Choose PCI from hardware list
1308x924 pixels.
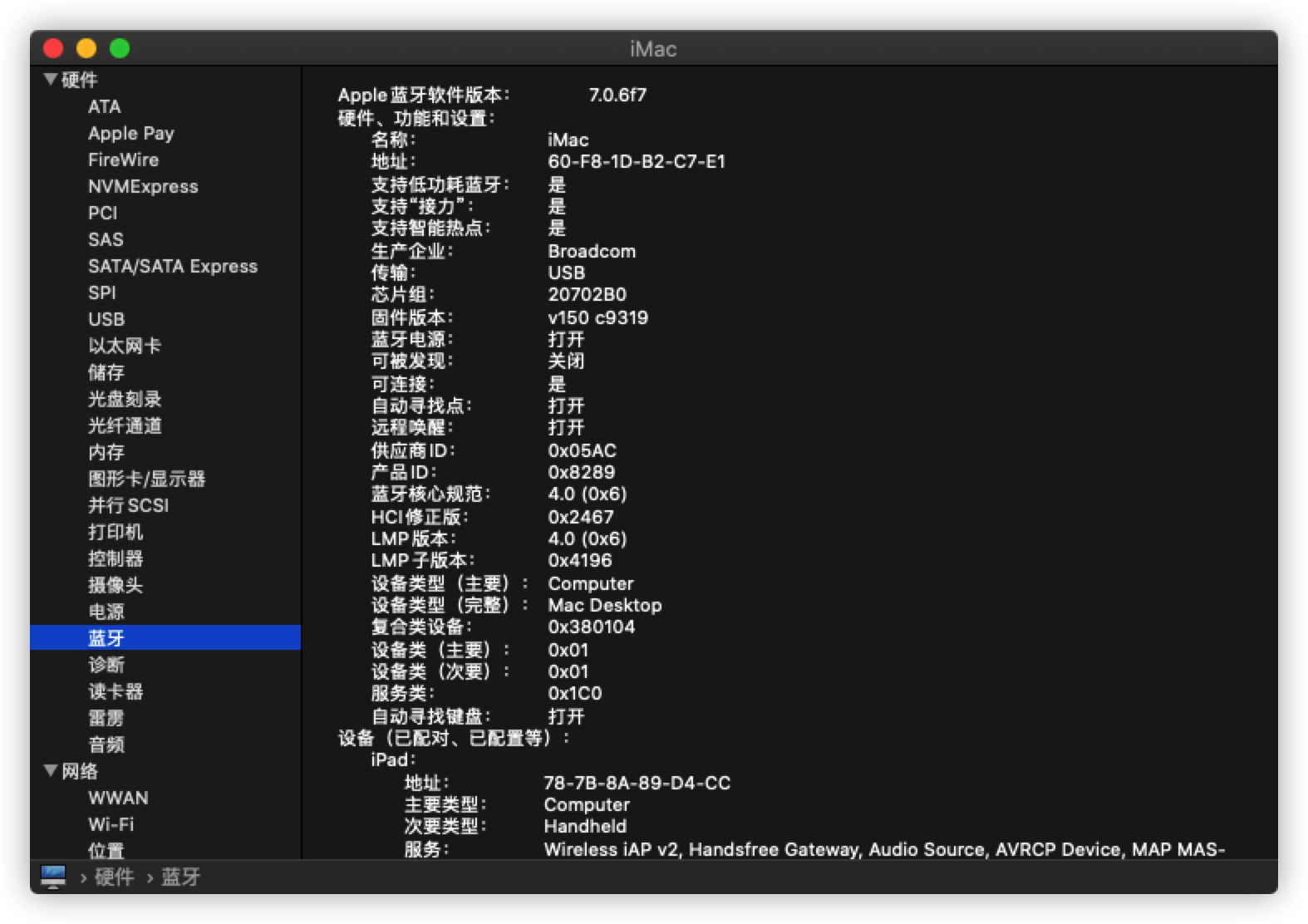(x=103, y=213)
